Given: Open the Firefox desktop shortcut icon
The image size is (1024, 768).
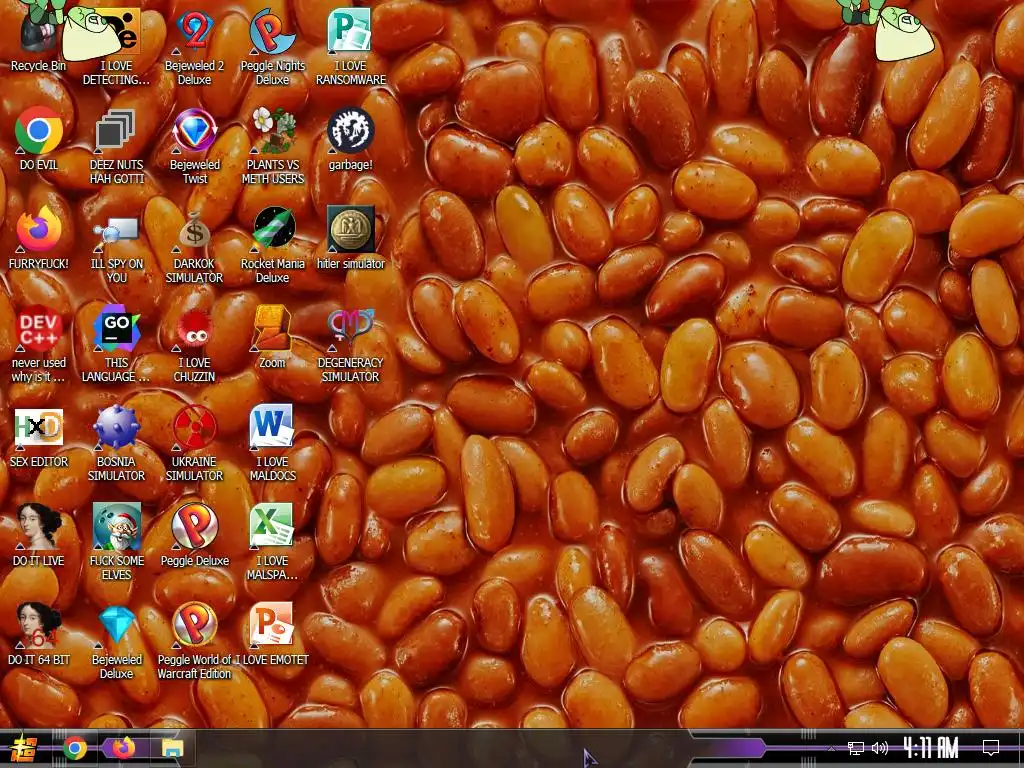Looking at the screenshot, I should pos(39,230).
